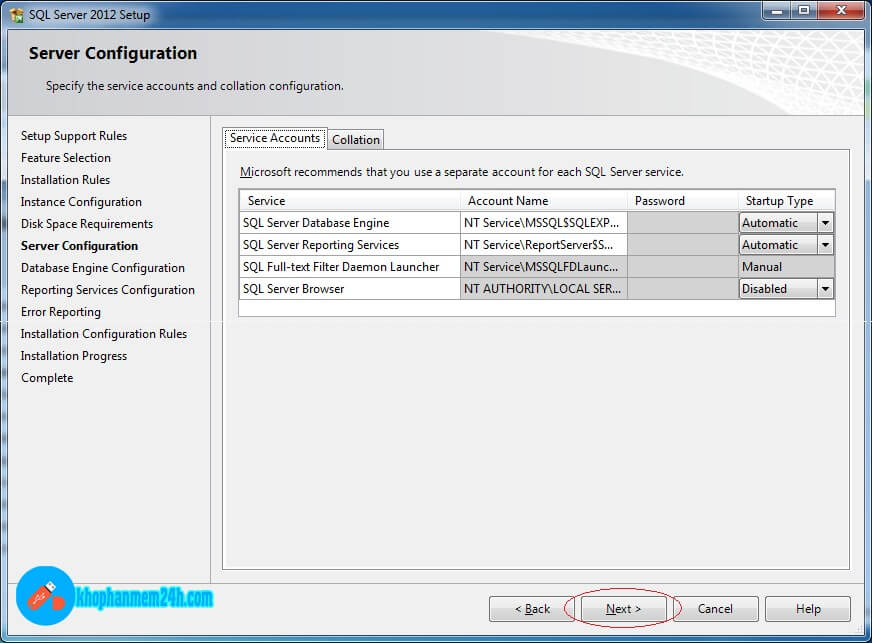Open Database Engine startup type dropdown
This screenshot has width=872, height=643.
point(825,223)
